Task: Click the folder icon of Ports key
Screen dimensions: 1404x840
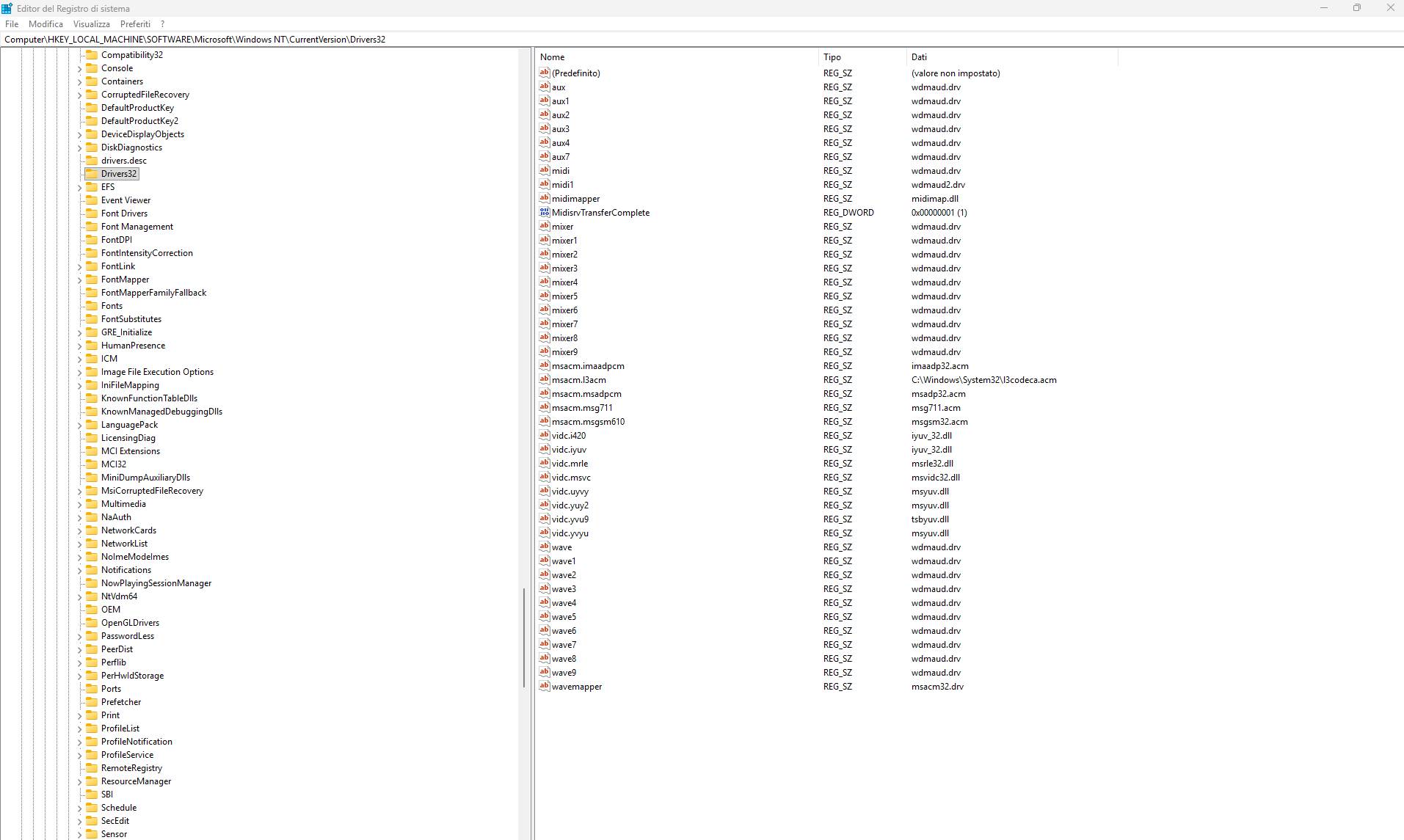Action: pos(92,689)
